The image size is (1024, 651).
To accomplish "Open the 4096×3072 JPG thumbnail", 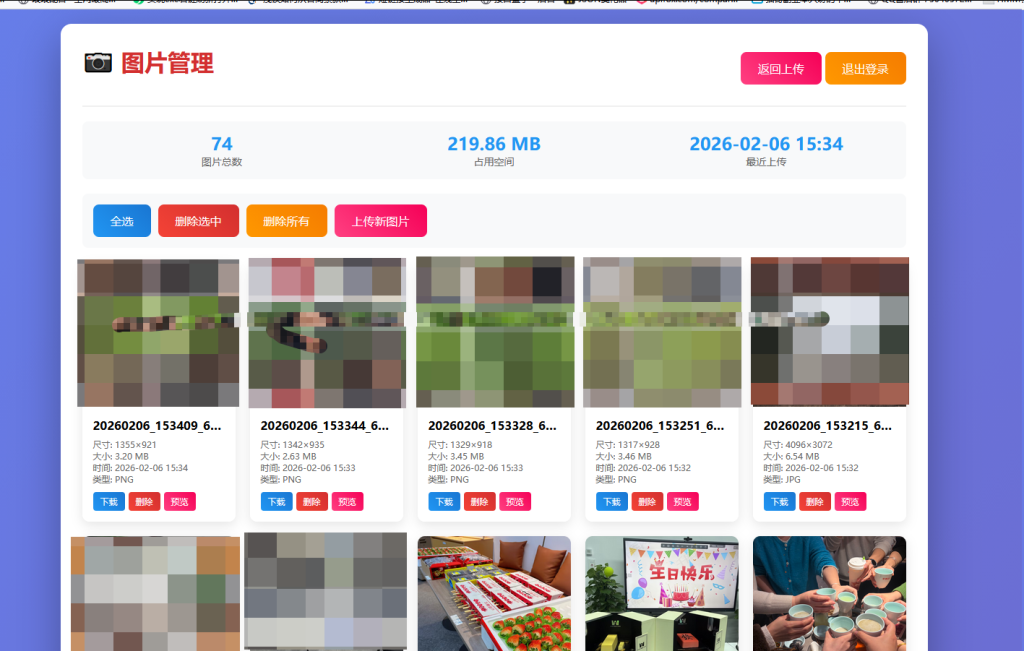I will tap(829, 332).
